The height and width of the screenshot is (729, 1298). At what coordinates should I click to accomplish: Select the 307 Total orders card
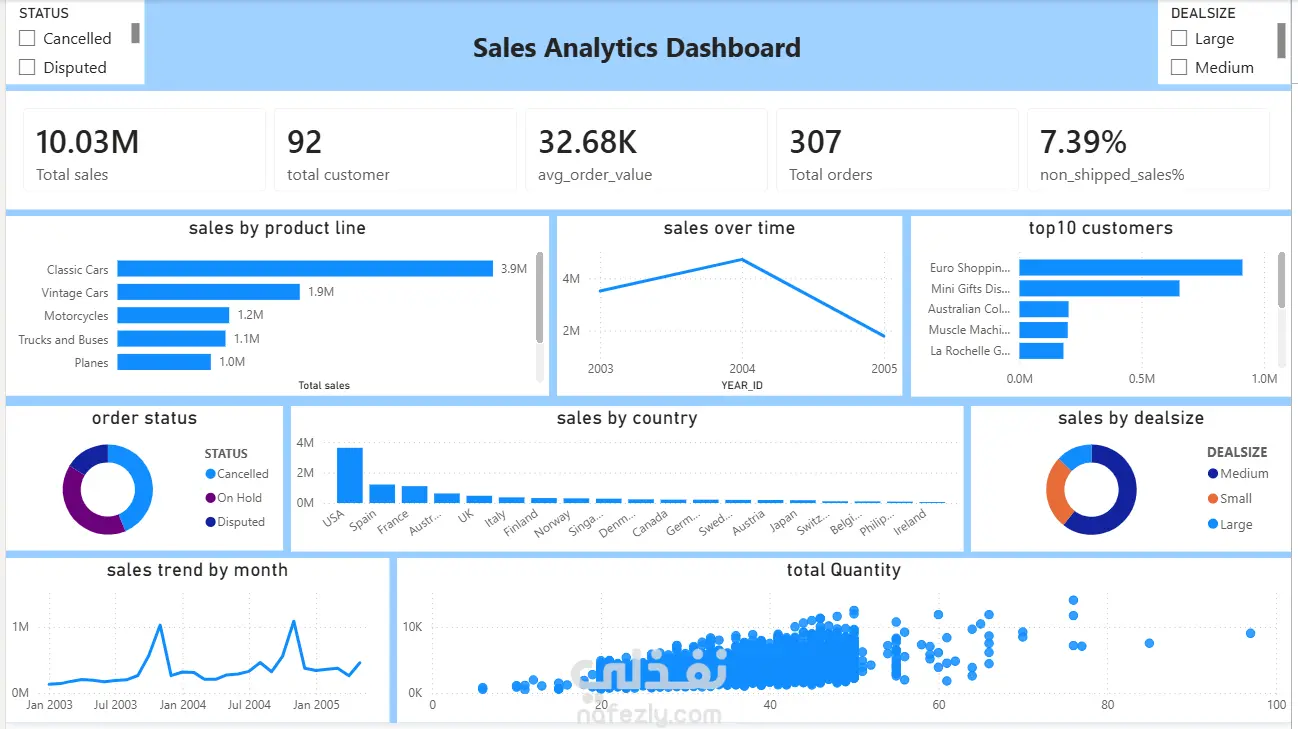(897, 150)
